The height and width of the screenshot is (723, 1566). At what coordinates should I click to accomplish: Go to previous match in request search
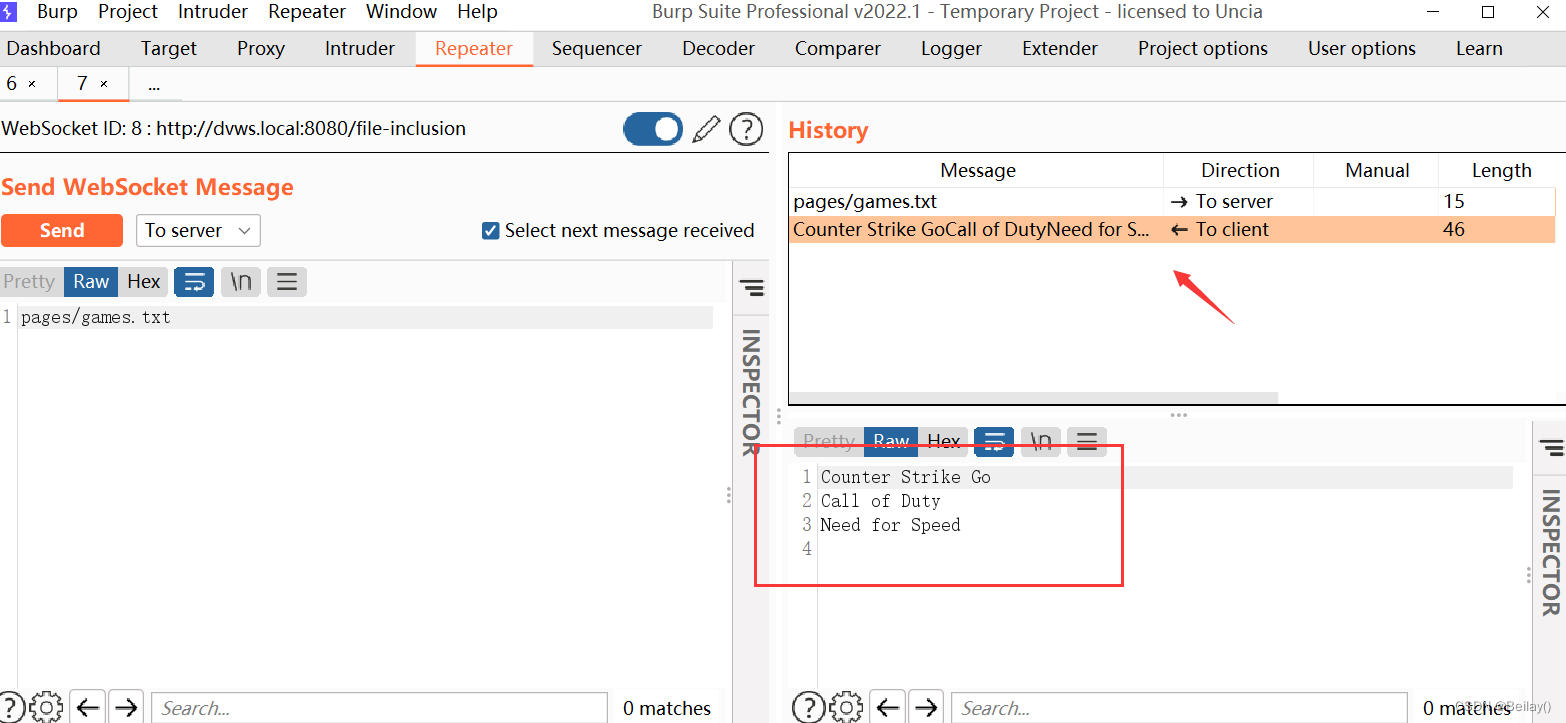[x=88, y=707]
